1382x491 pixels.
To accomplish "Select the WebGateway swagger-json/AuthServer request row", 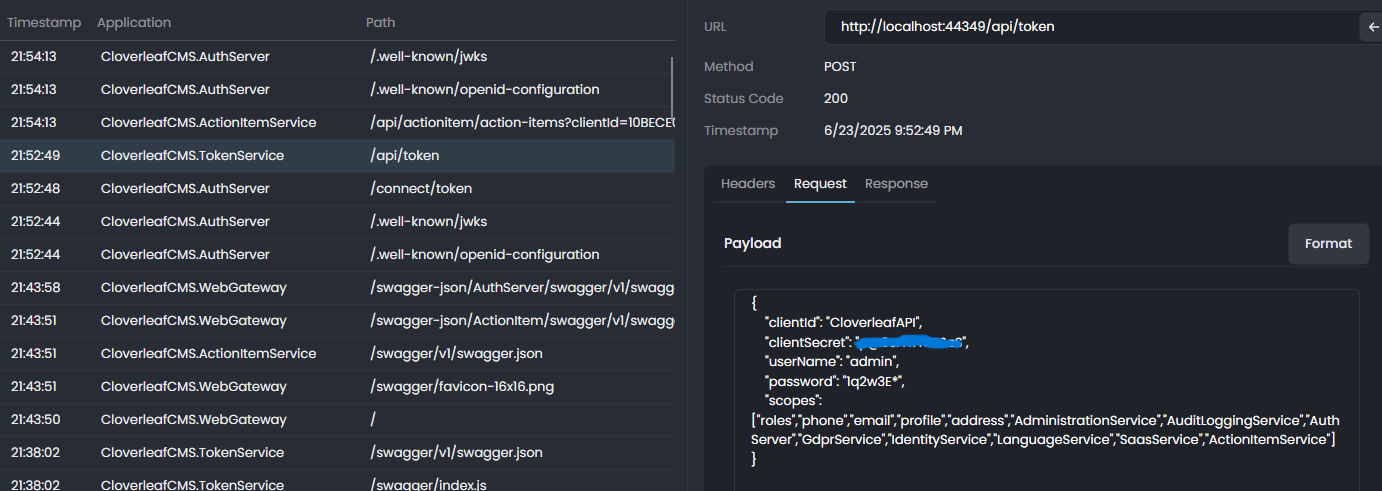I will [337, 287].
